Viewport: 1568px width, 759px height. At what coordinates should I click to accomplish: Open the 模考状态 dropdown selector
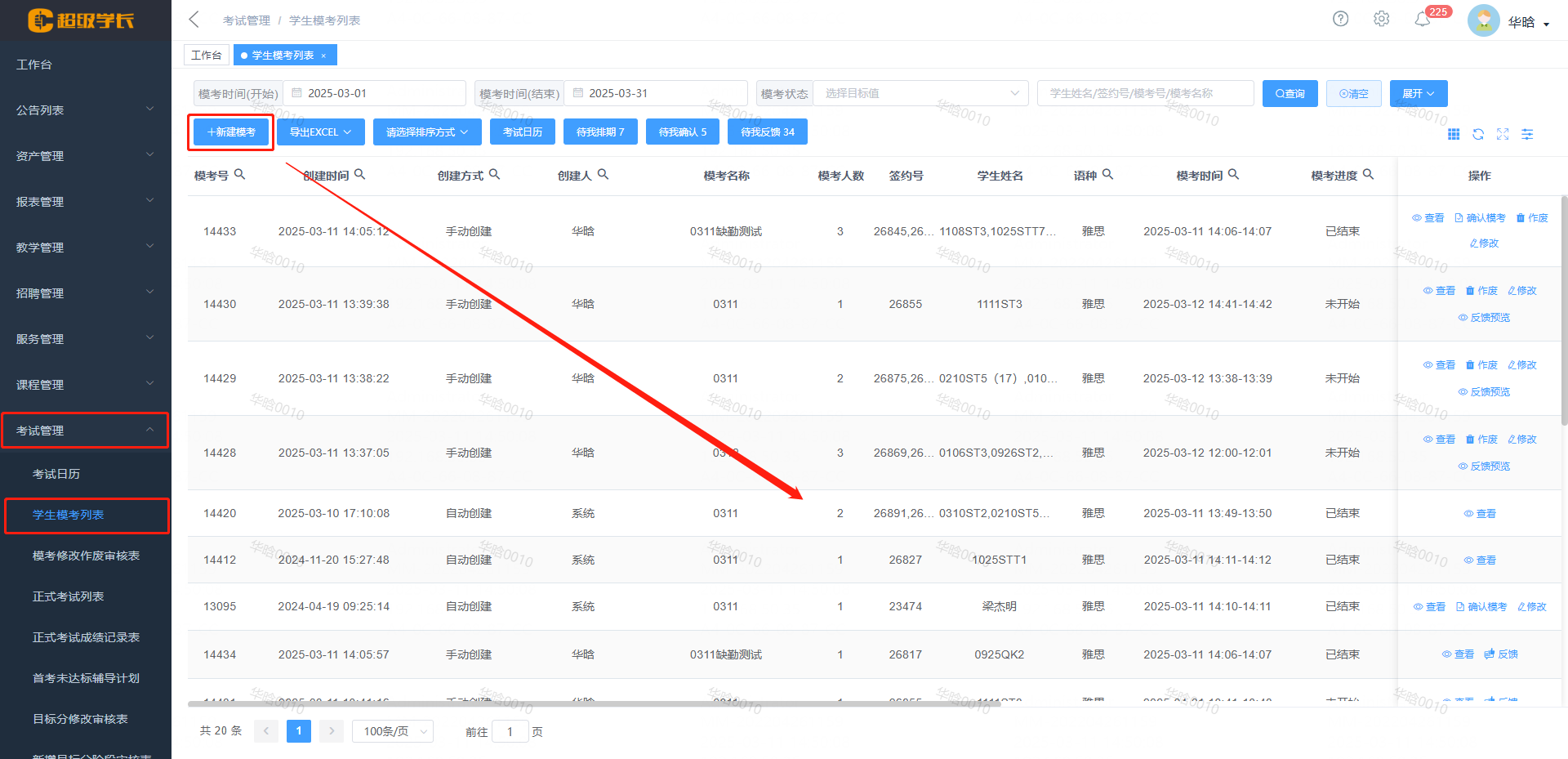tap(922, 93)
